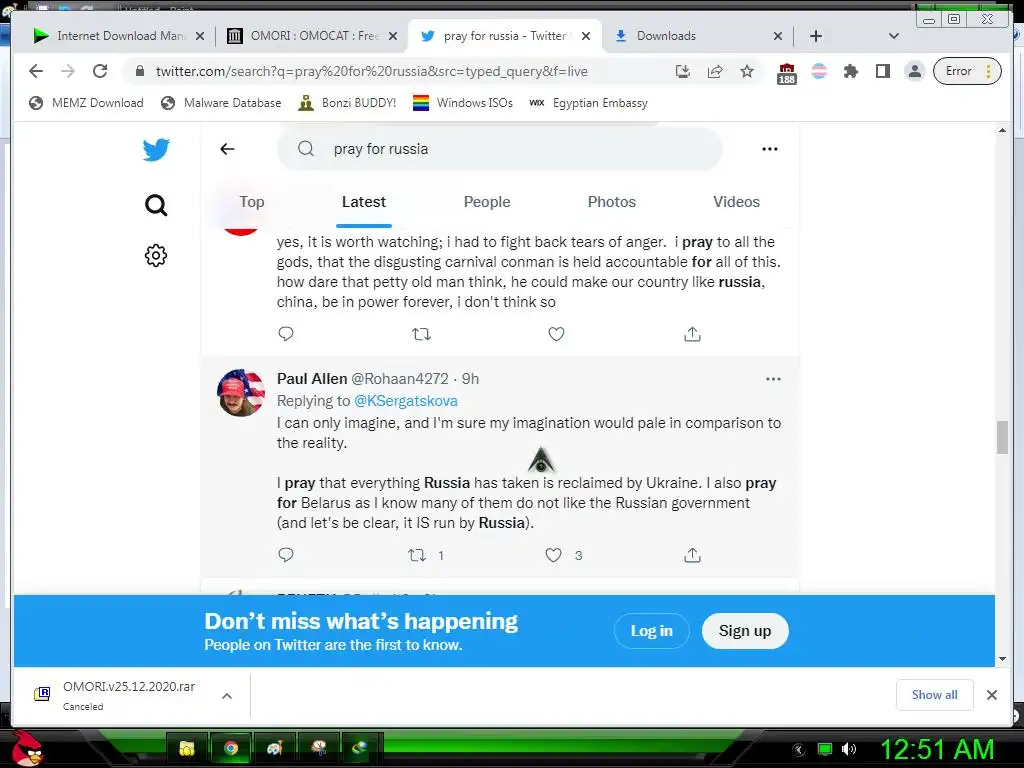Reply to Paul Allen's tweet
Viewport: 1024px width, 768px height.
pos(286,554)
